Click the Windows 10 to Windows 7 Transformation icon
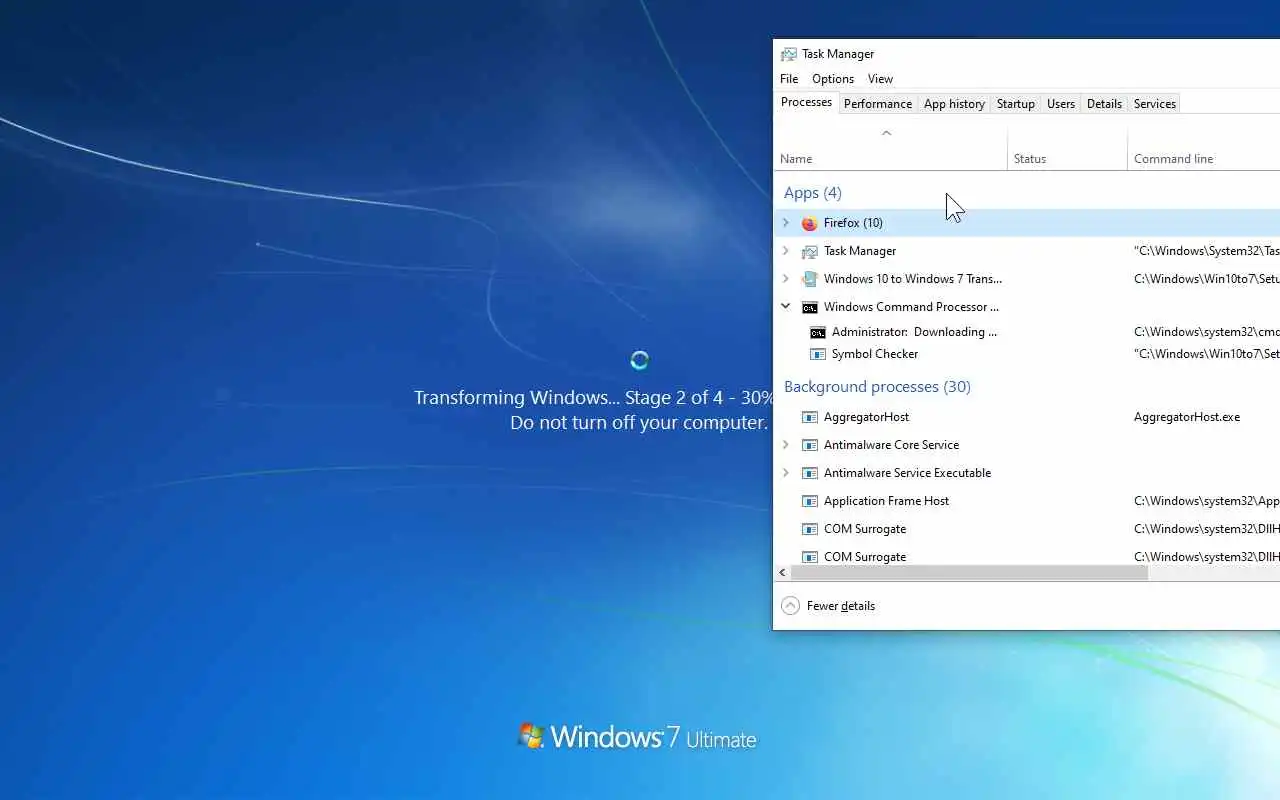 click(x=810, y=279)
